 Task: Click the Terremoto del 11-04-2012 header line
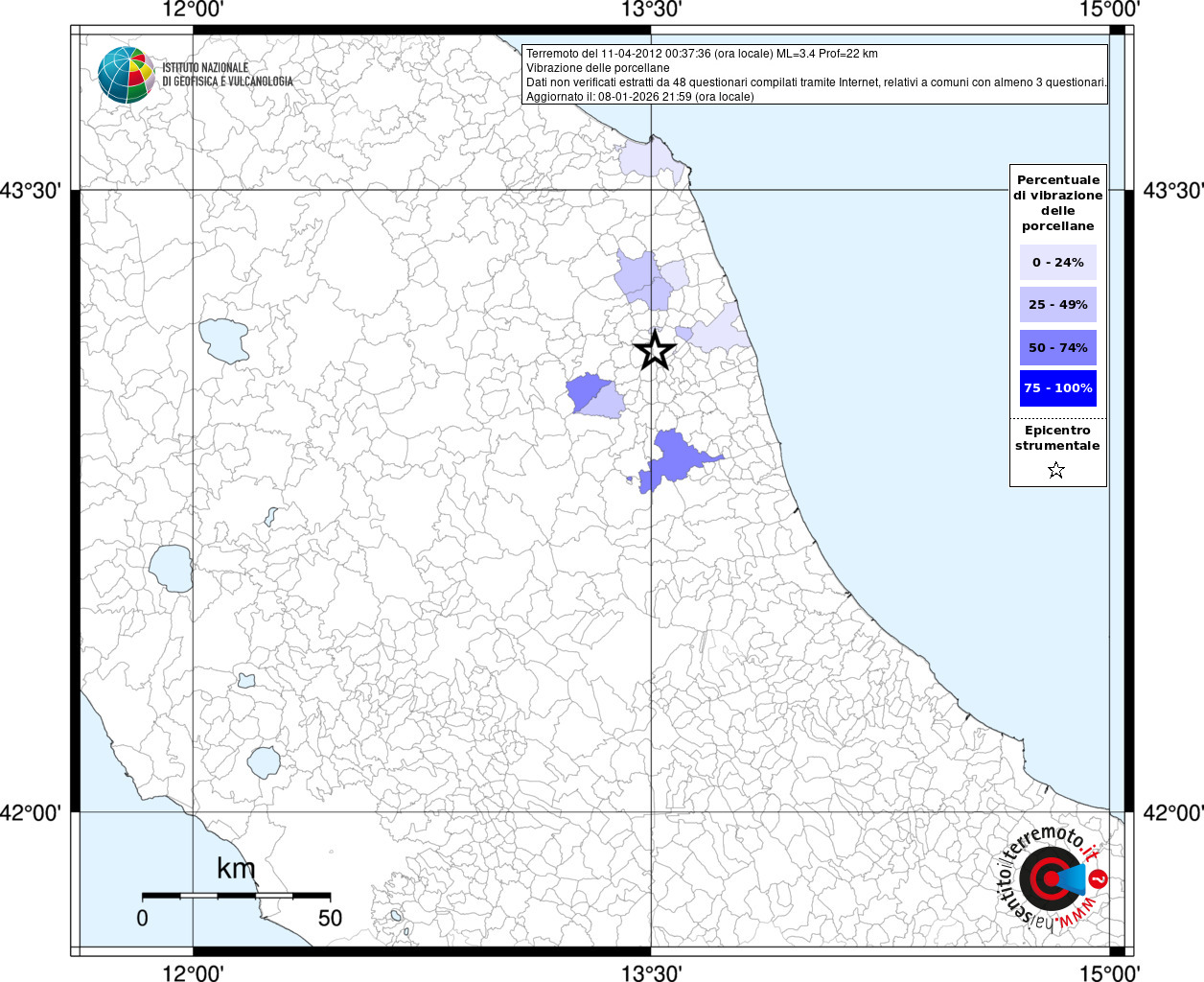(x=702, y=54)
